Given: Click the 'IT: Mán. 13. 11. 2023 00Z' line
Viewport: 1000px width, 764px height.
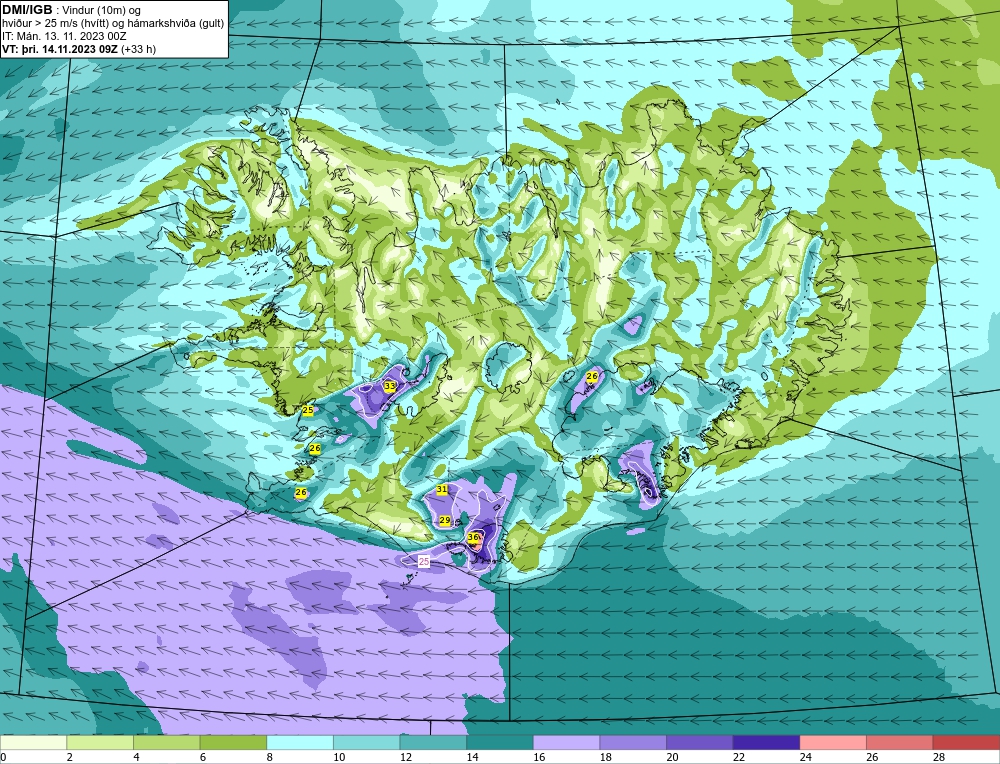Looking at the screenshot, I should tap(64, 36).
